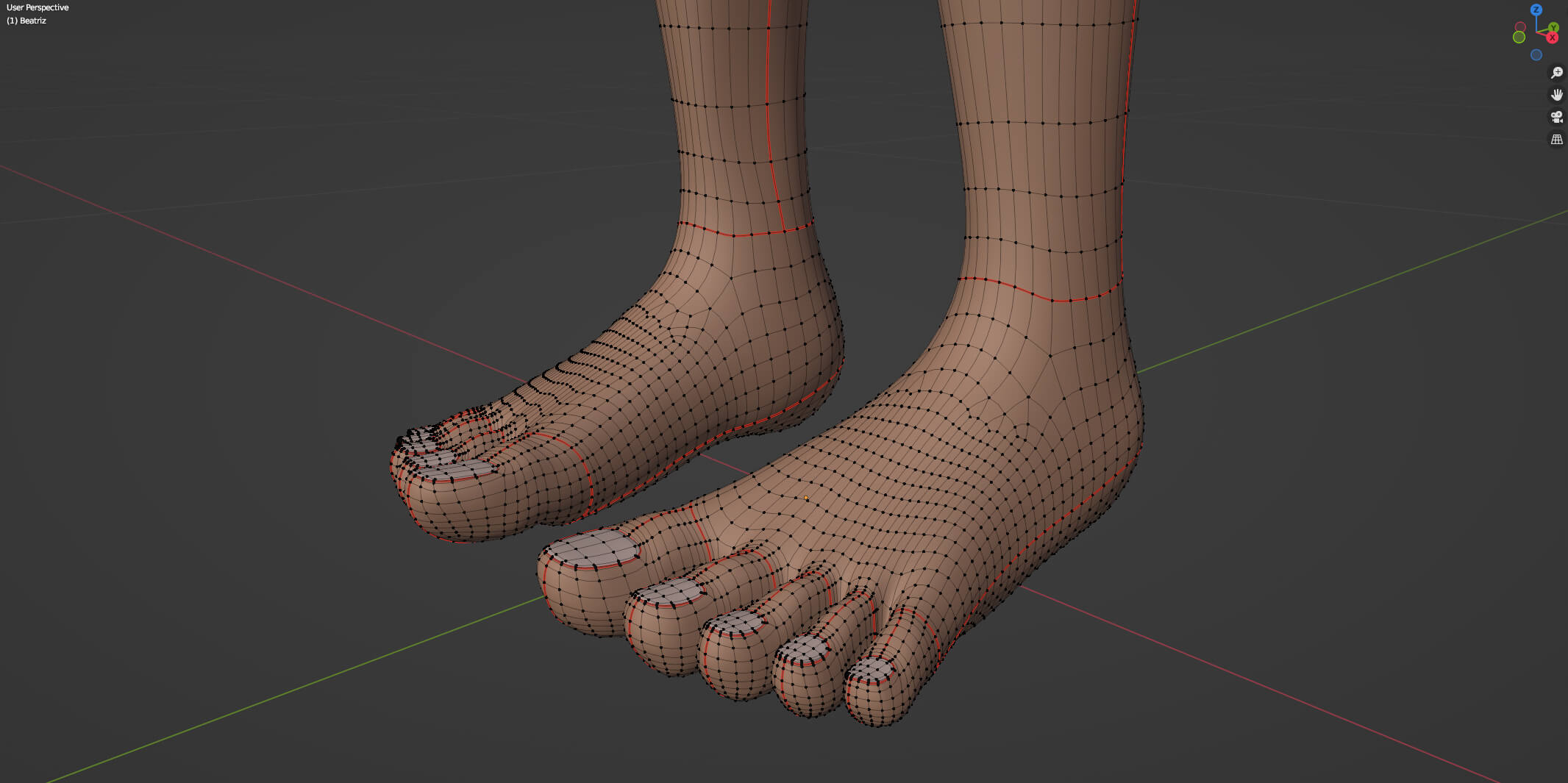Click the orange origin dot on foot
The height and width of the screenshot is (783, 1568).
coord(806,498)
